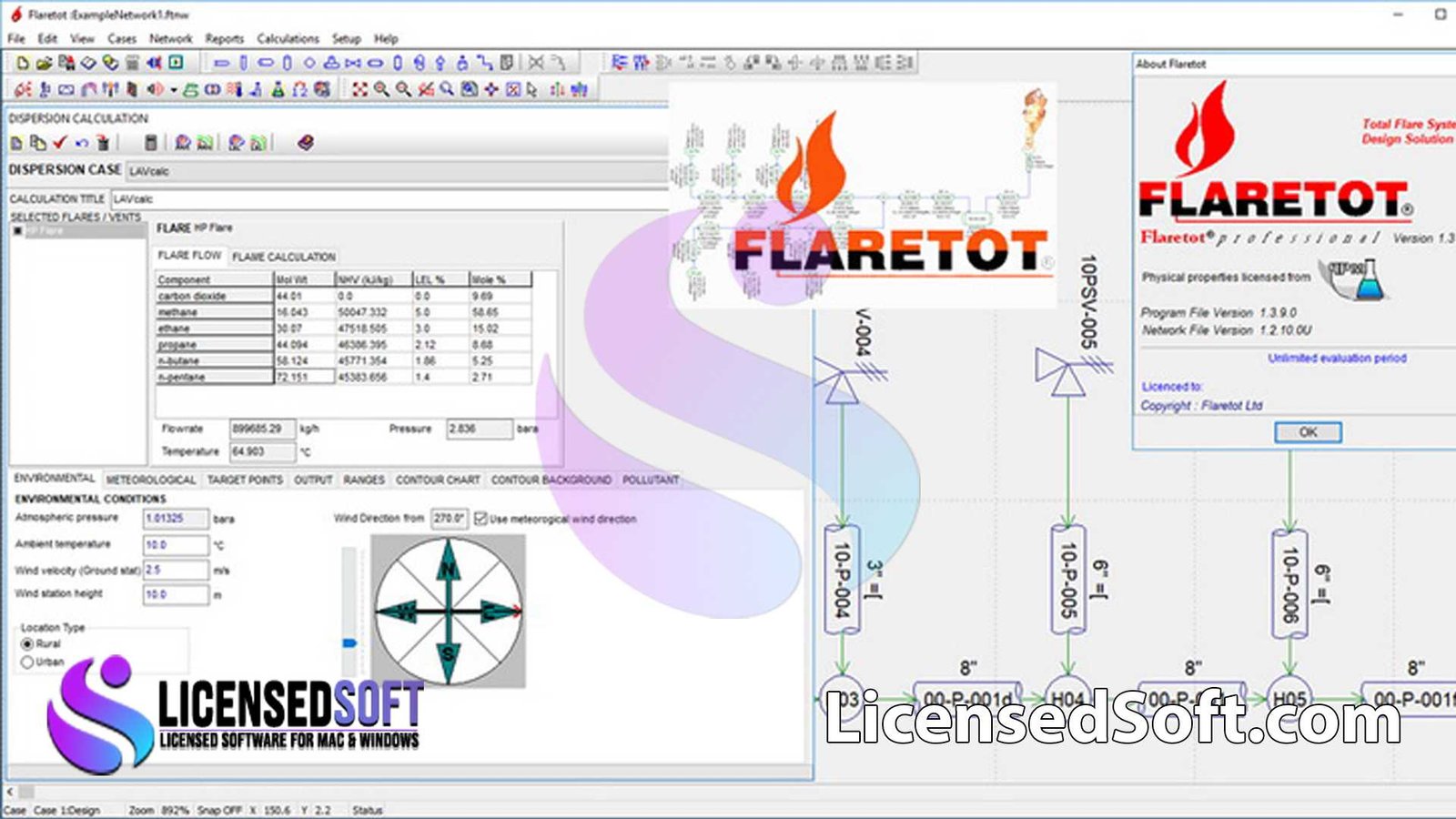Open the Network menu

[171, 39]
